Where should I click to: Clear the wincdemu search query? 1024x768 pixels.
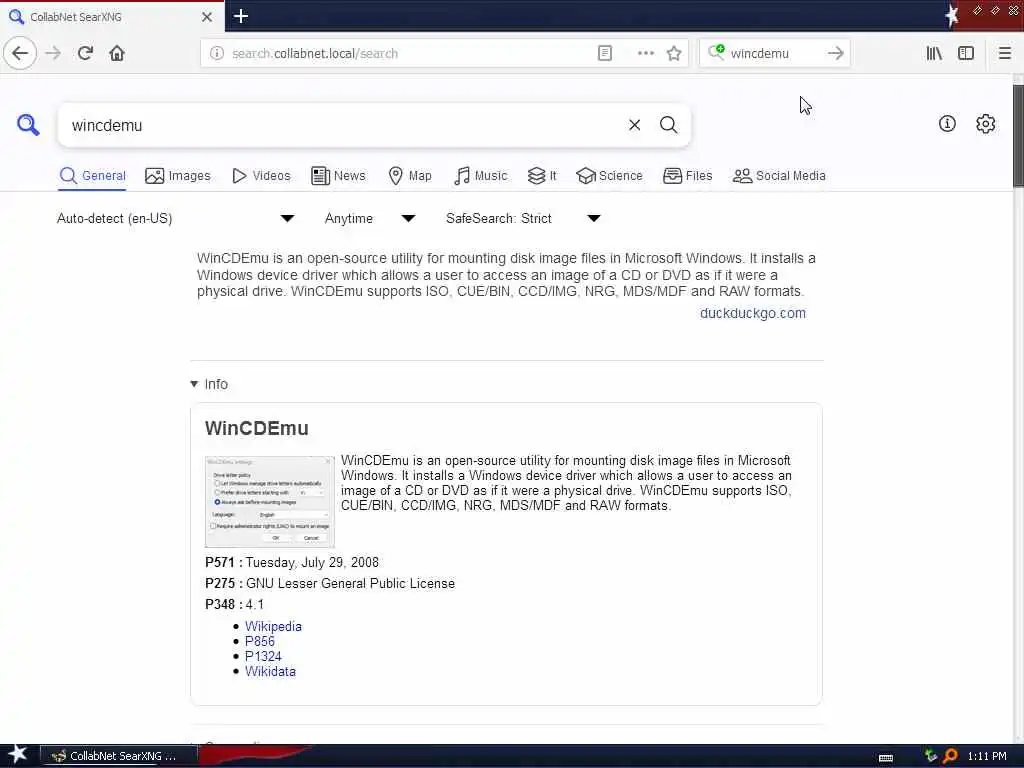click(634, 125)
